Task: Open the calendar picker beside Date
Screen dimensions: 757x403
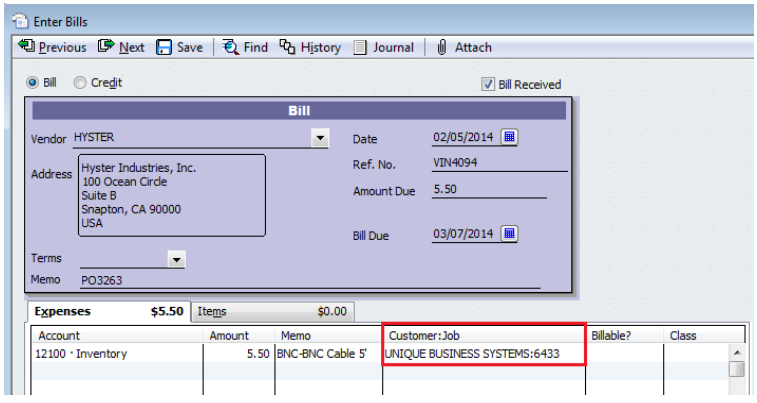Action: pos(509,137)
